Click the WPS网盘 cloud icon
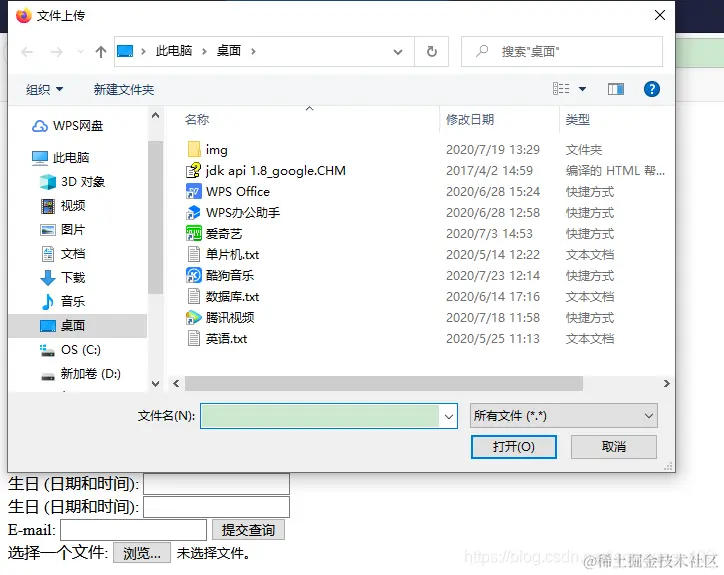Screen dimensions: 724x575 40,126
